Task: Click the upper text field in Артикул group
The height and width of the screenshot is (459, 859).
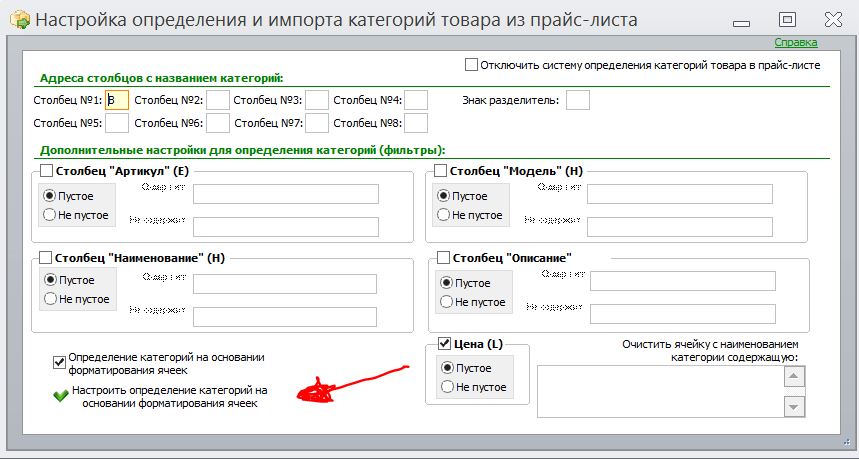Action: pos(285,194)
